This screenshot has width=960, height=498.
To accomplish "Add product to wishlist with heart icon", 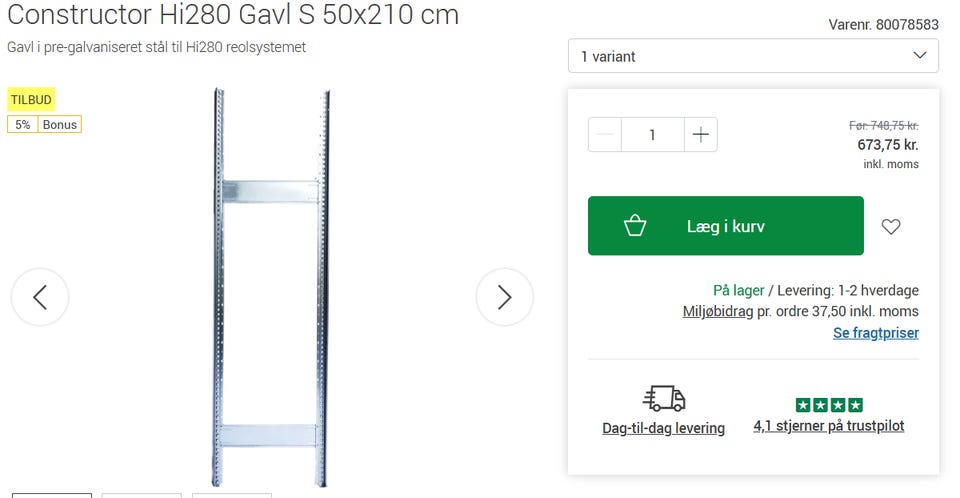I will point(891,226).
